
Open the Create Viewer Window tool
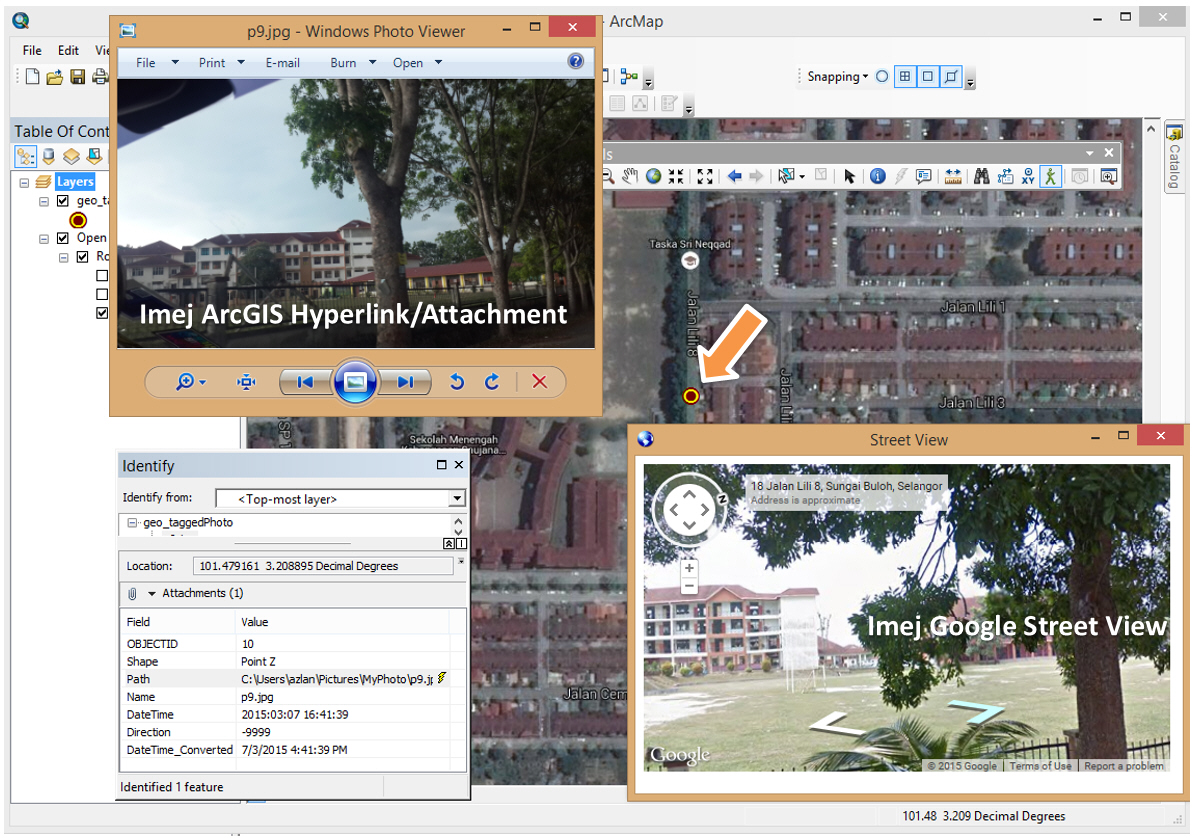point(1108,176)
